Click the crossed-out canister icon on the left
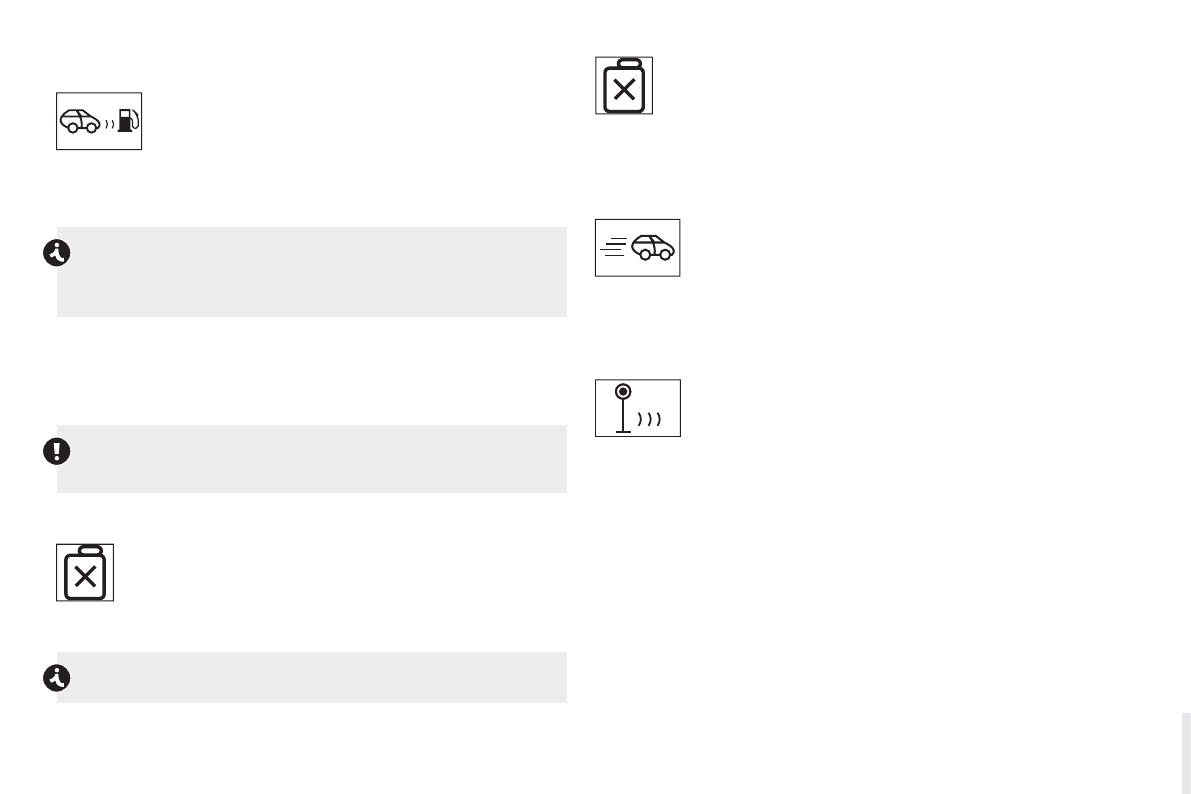This screenshot has height=794, width=1191. pos(85,573)
